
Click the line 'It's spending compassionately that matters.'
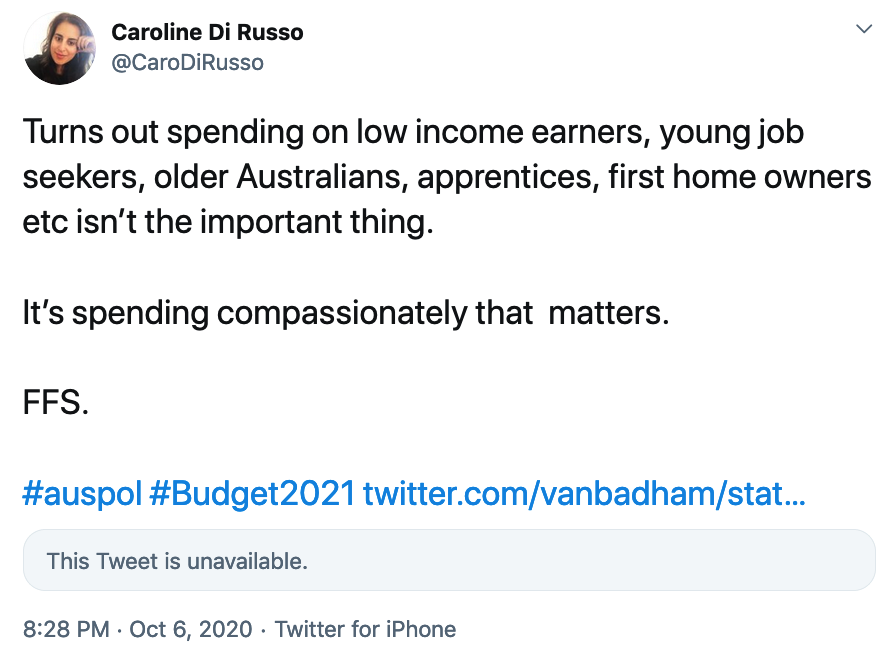[x=344, y=313]
